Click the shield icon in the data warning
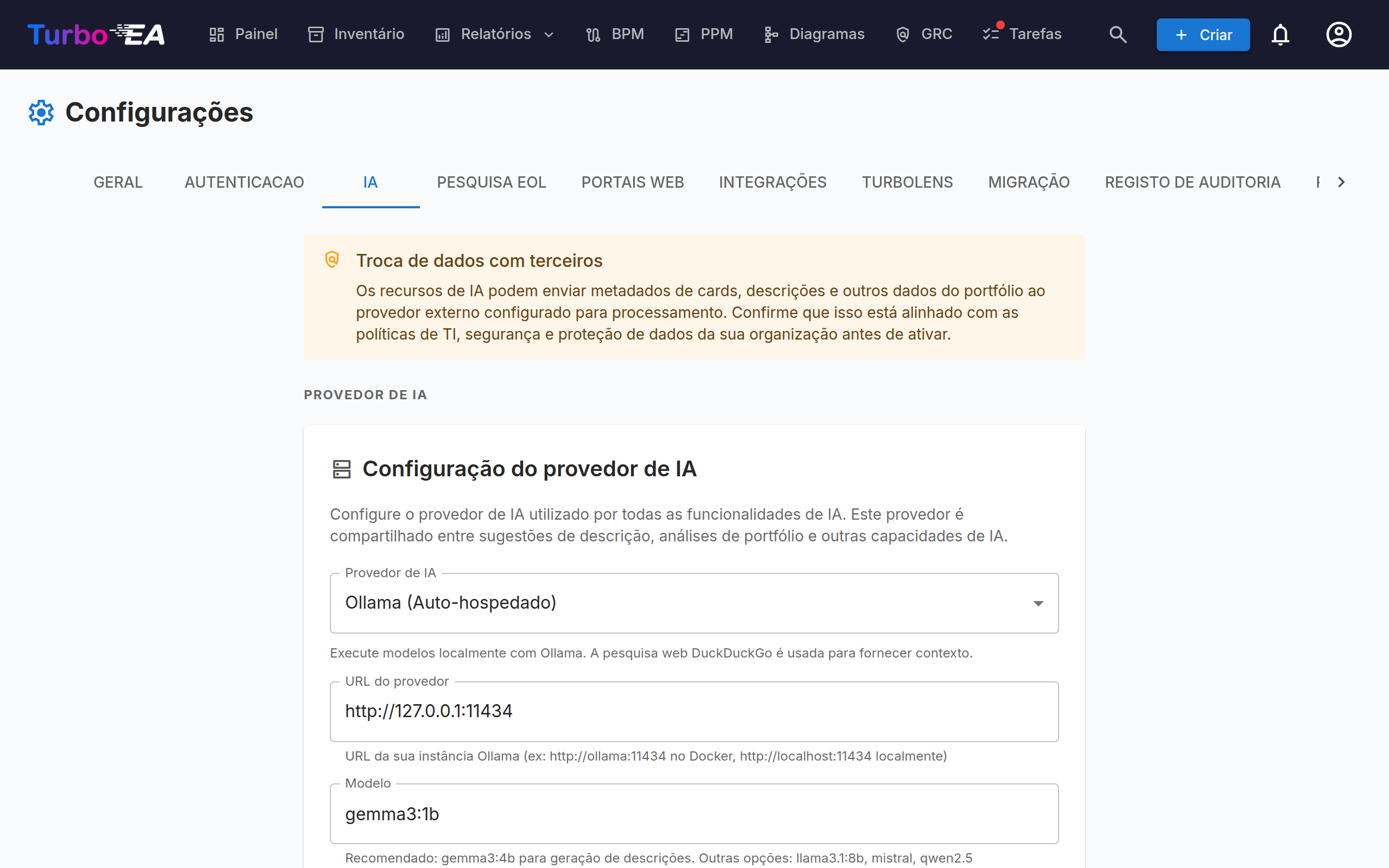 (x=332, y=260)
